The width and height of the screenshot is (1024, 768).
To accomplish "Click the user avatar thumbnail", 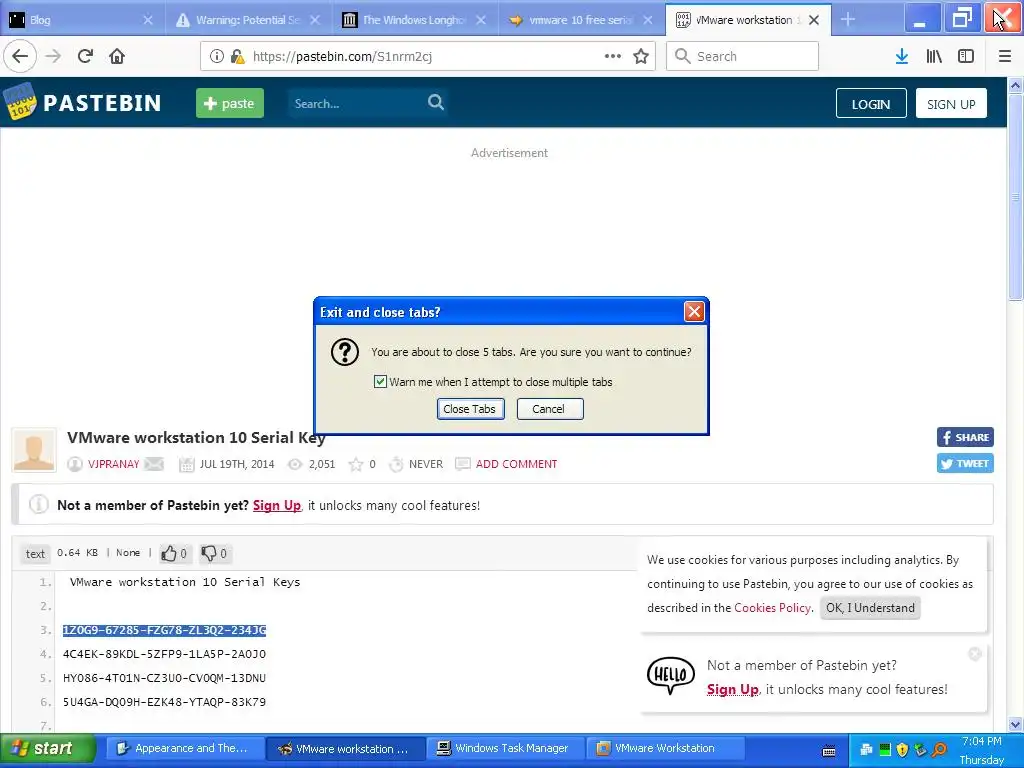I will [x=34, y=450].
